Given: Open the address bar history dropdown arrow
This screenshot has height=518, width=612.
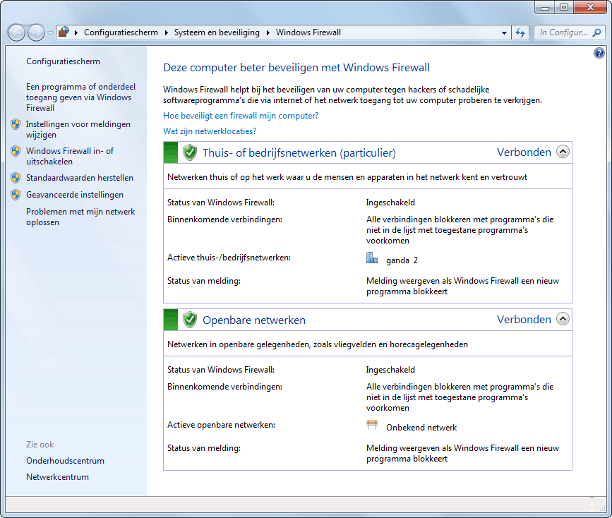Looking at the screenshot, I should pyautogui.click(x=504, y=33).
